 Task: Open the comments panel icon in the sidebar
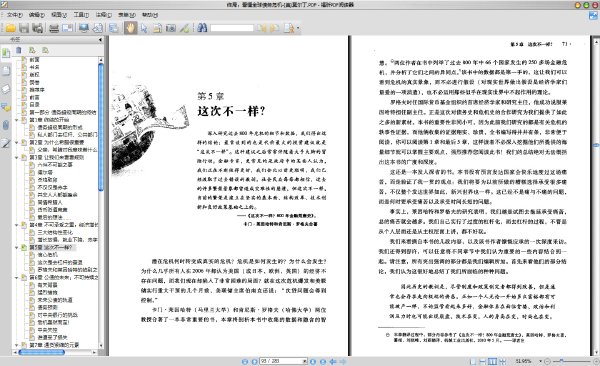coord(6,107)
